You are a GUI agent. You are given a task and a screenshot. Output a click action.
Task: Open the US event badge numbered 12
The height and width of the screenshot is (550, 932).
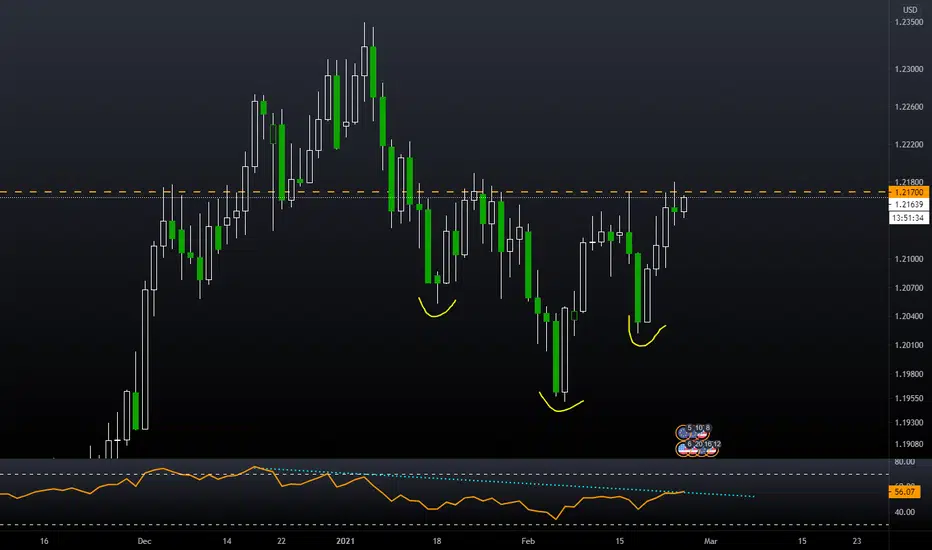(712, 449)
